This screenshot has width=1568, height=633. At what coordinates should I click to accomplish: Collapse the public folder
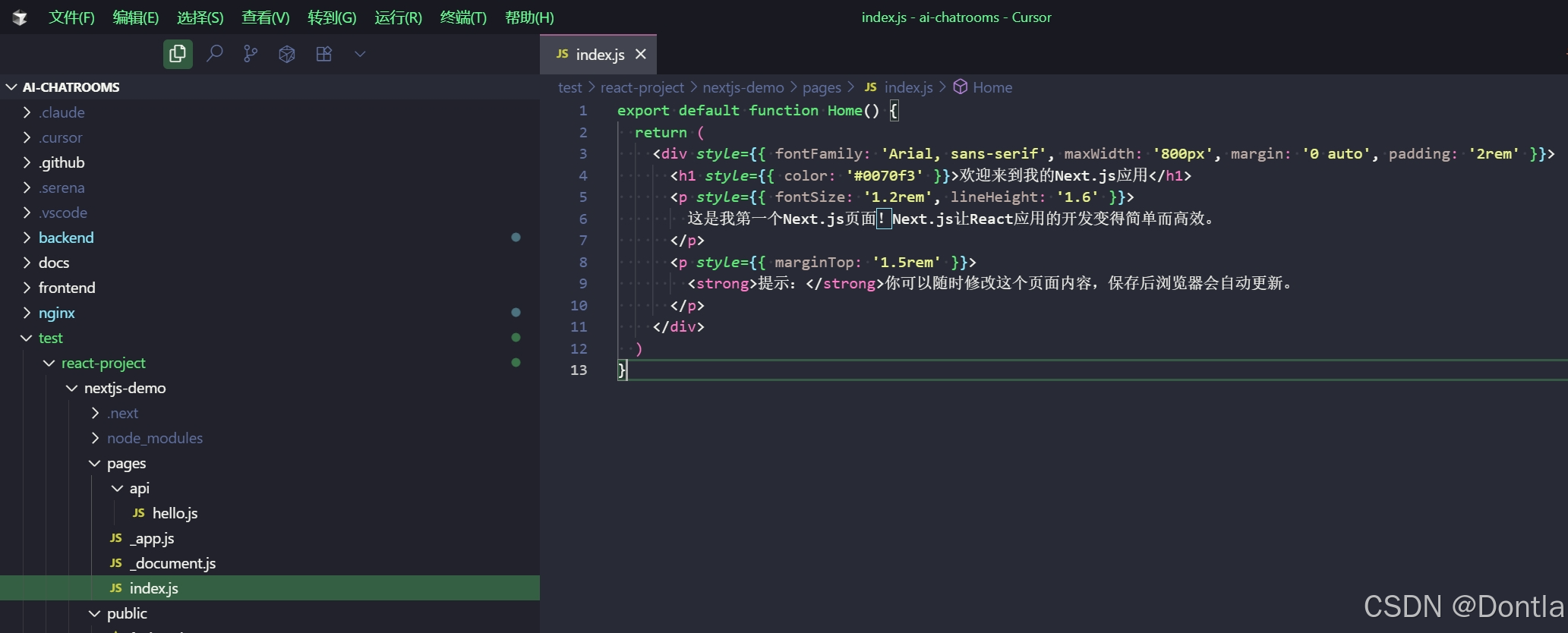click(x=270, y=613)
